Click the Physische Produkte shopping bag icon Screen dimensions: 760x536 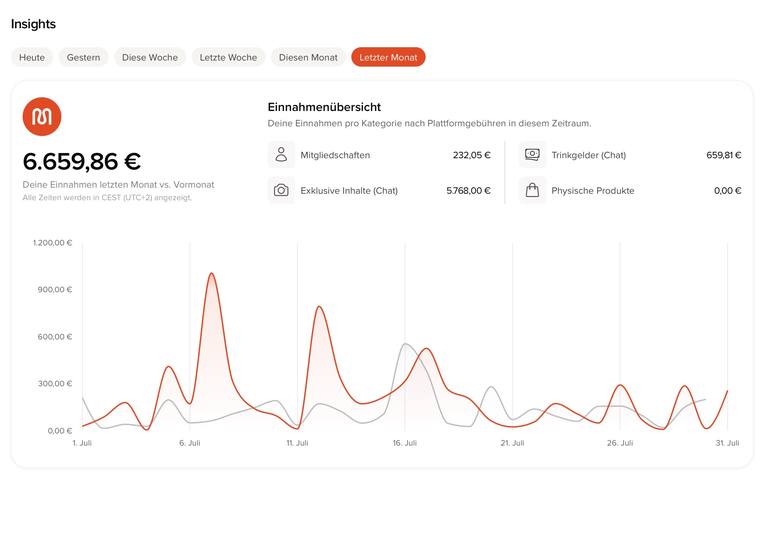[x=532, y=190]
